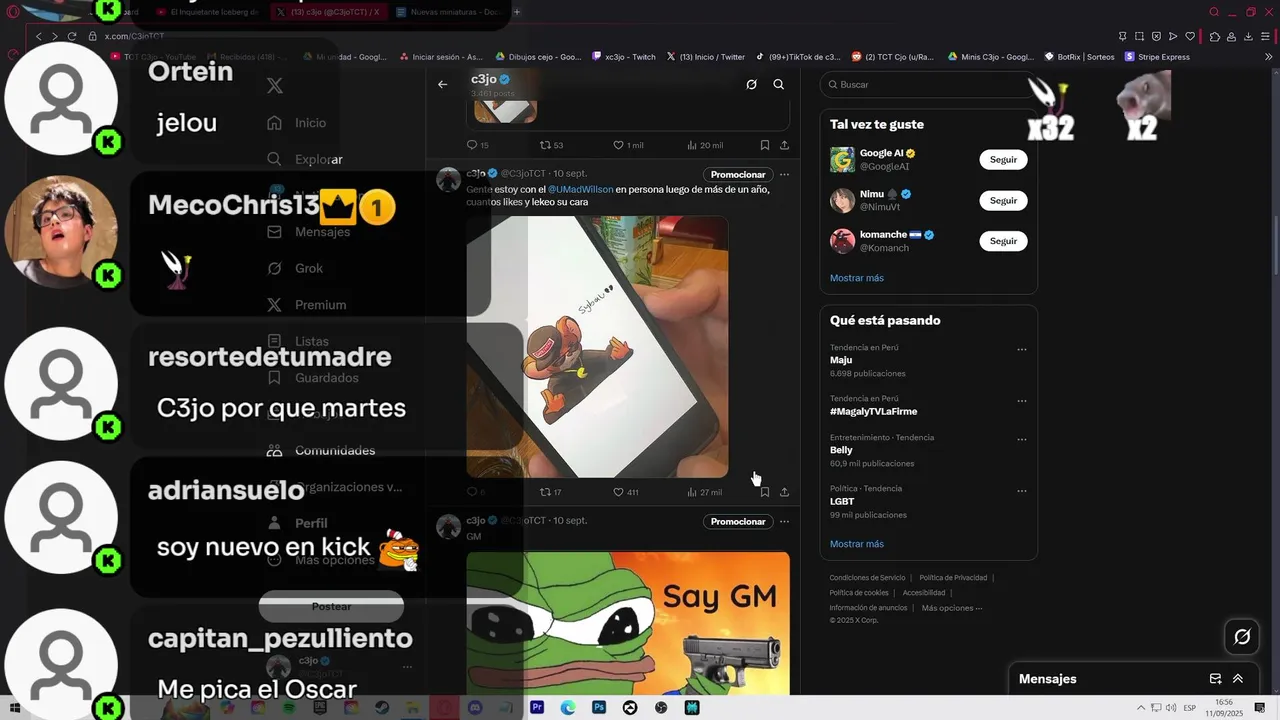Share the post with 27 mil views
Screen dimensions: 1280x720
tap(784, 492)
